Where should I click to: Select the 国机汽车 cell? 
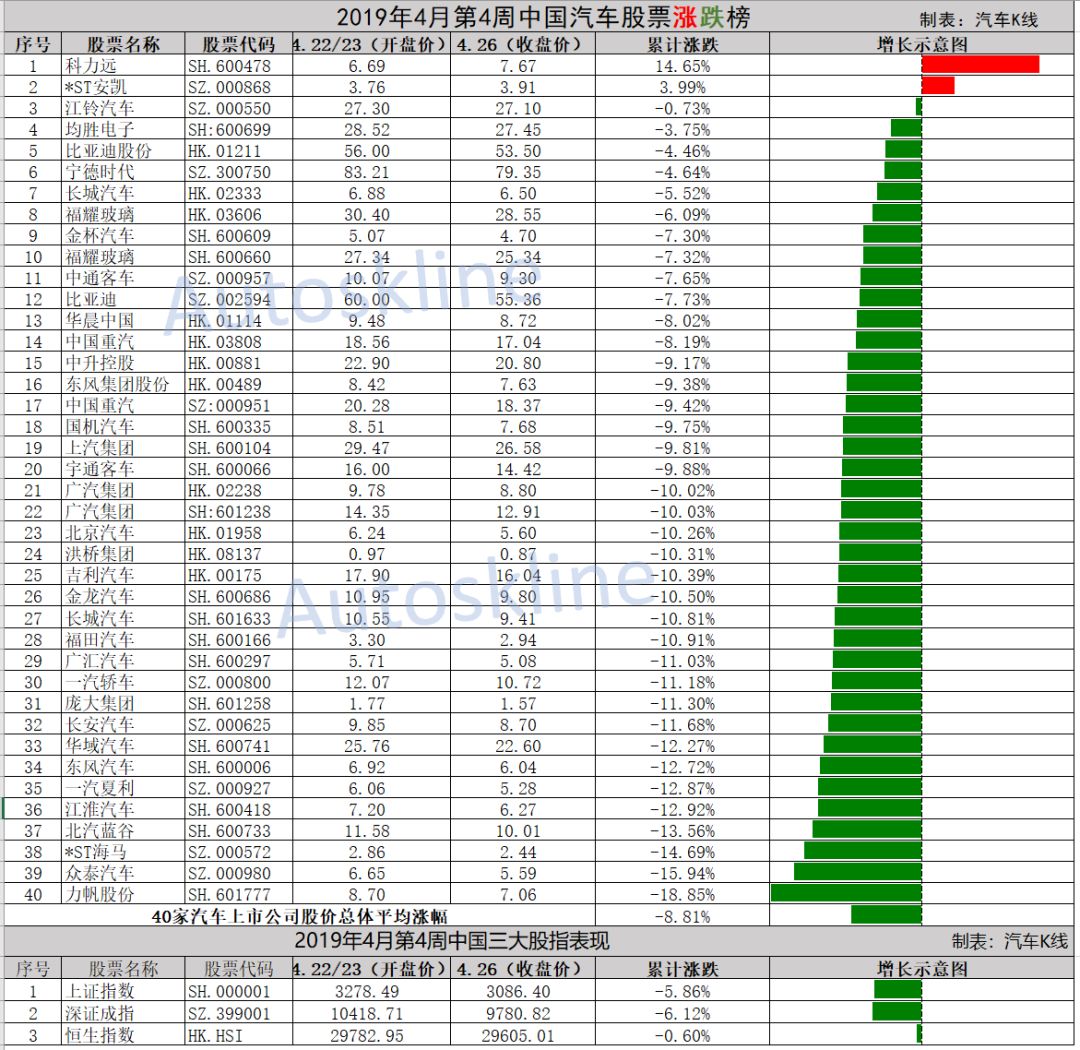[x=123, y=427]
